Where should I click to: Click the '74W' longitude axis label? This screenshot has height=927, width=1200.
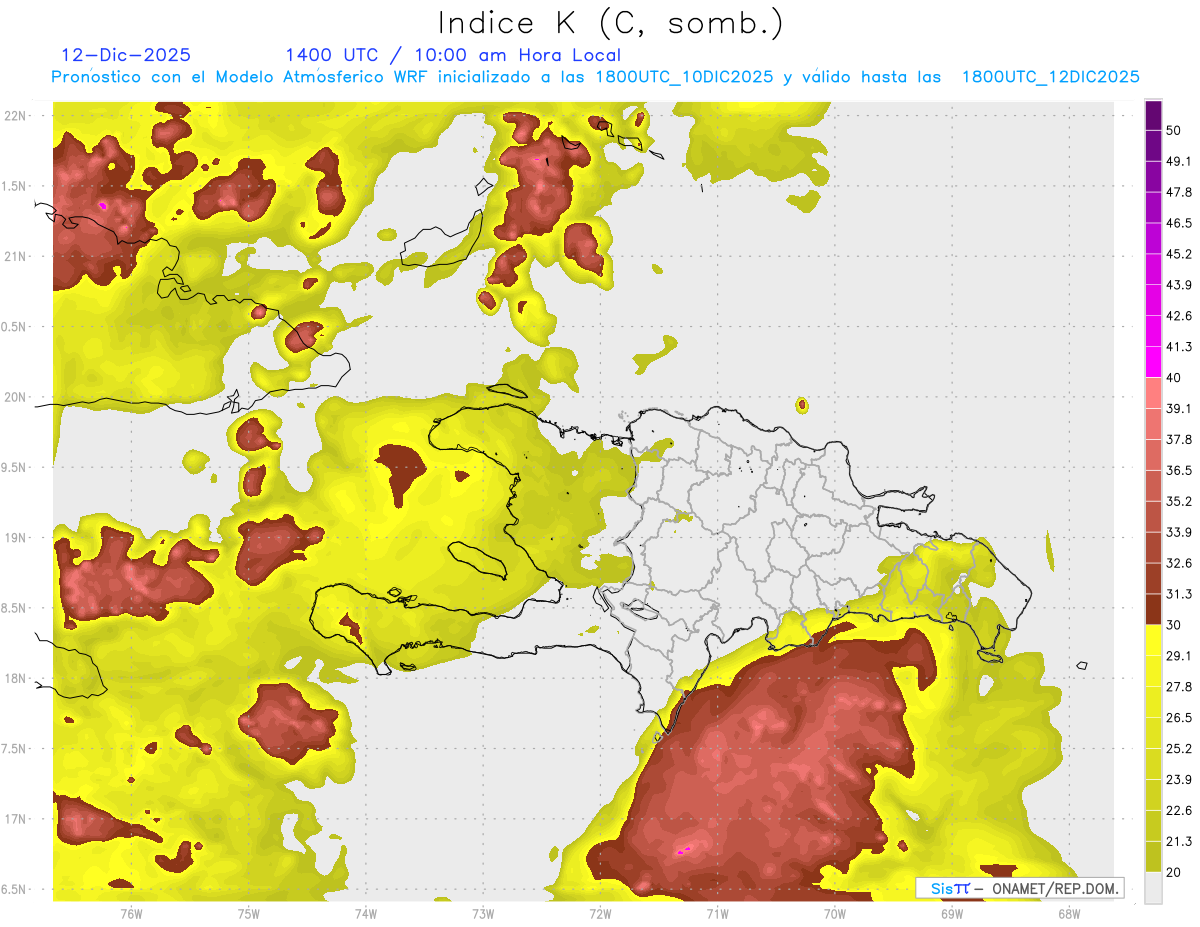[x=366, y=914]
